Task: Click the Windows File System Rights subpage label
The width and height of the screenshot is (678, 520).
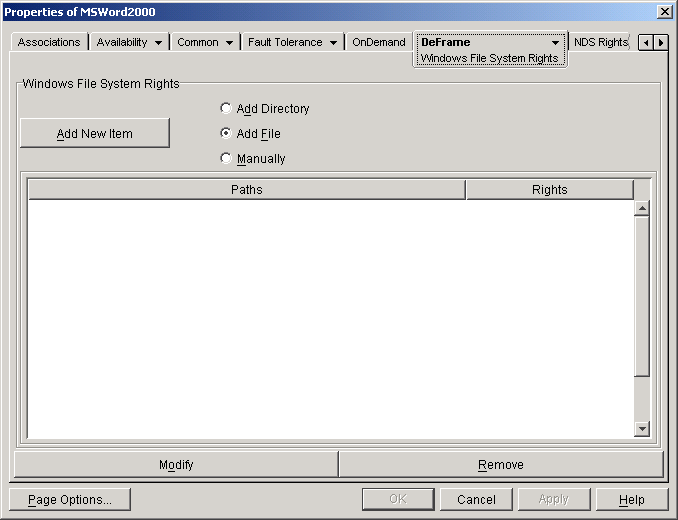Action: point(489,58)
